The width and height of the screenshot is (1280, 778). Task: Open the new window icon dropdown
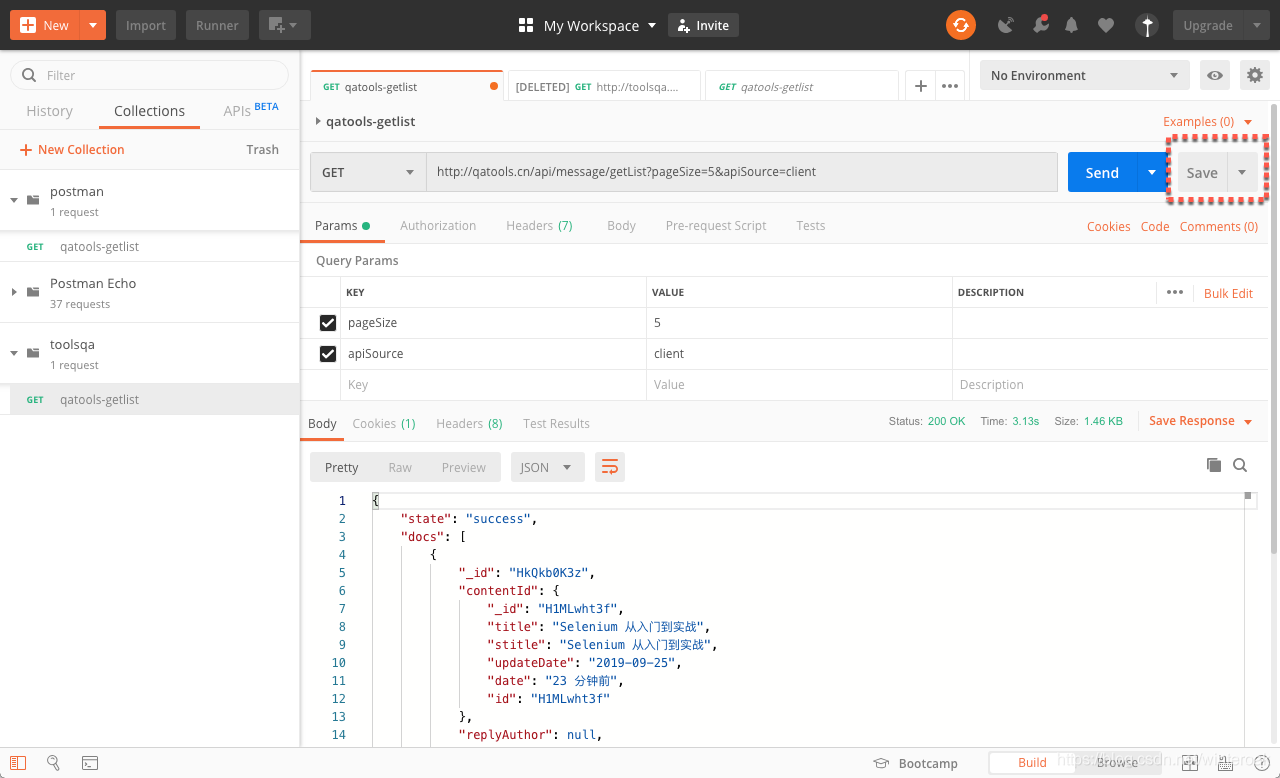284,25
